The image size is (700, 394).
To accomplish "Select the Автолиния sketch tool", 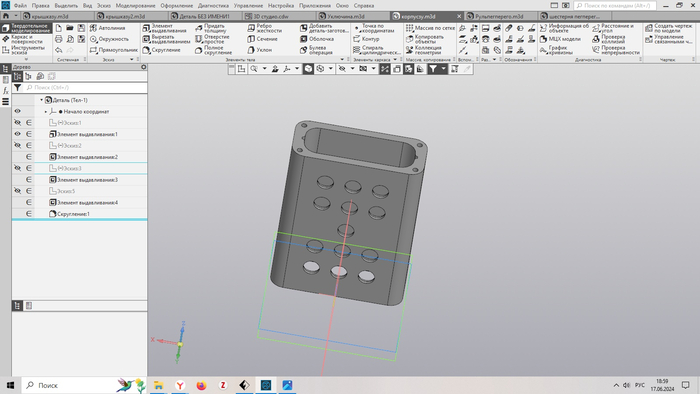I will coord(108,28).
